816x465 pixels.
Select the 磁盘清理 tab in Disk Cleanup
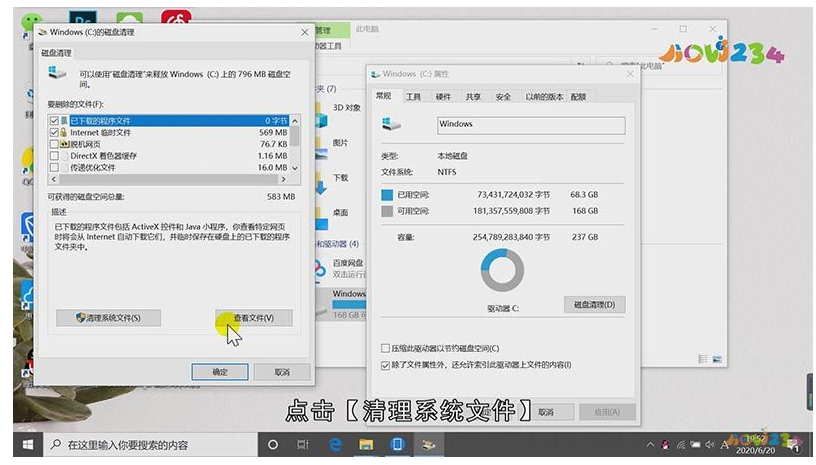coord(56,53)
